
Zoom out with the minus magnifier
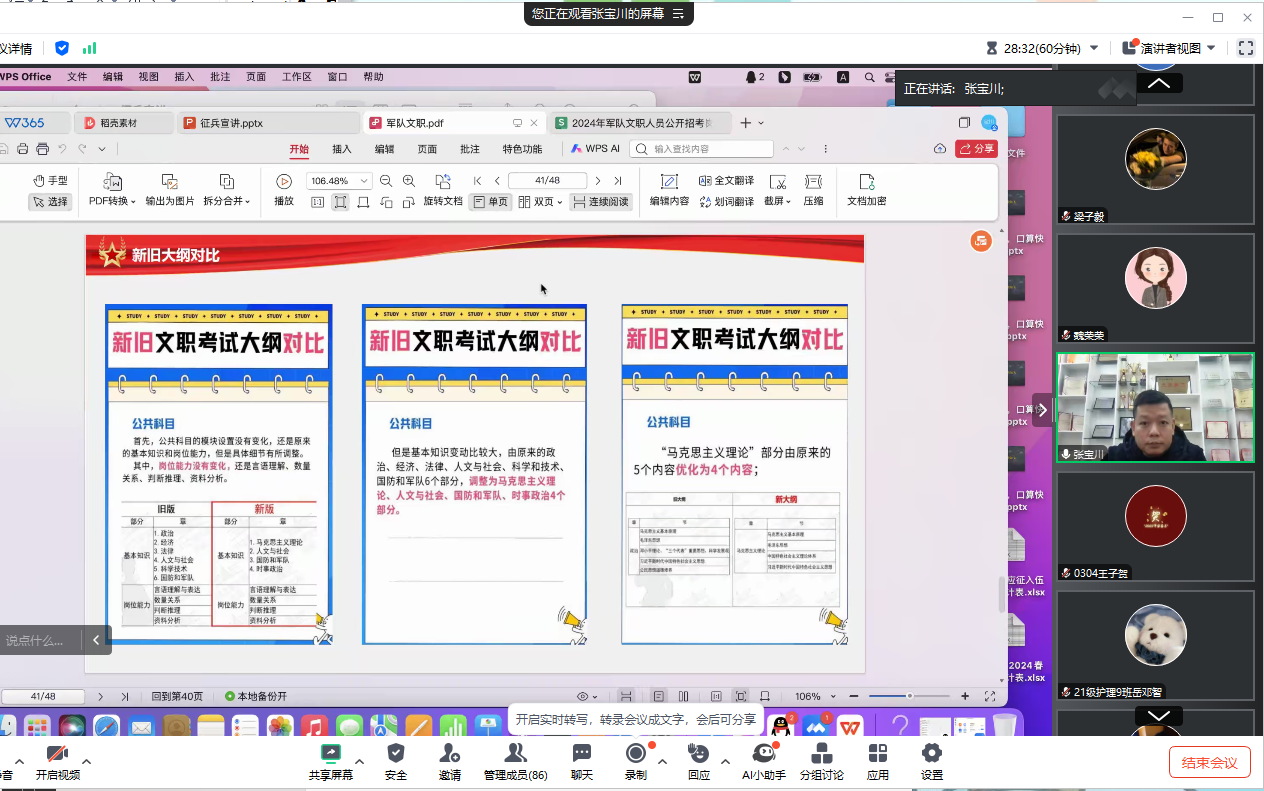(386, 181)
